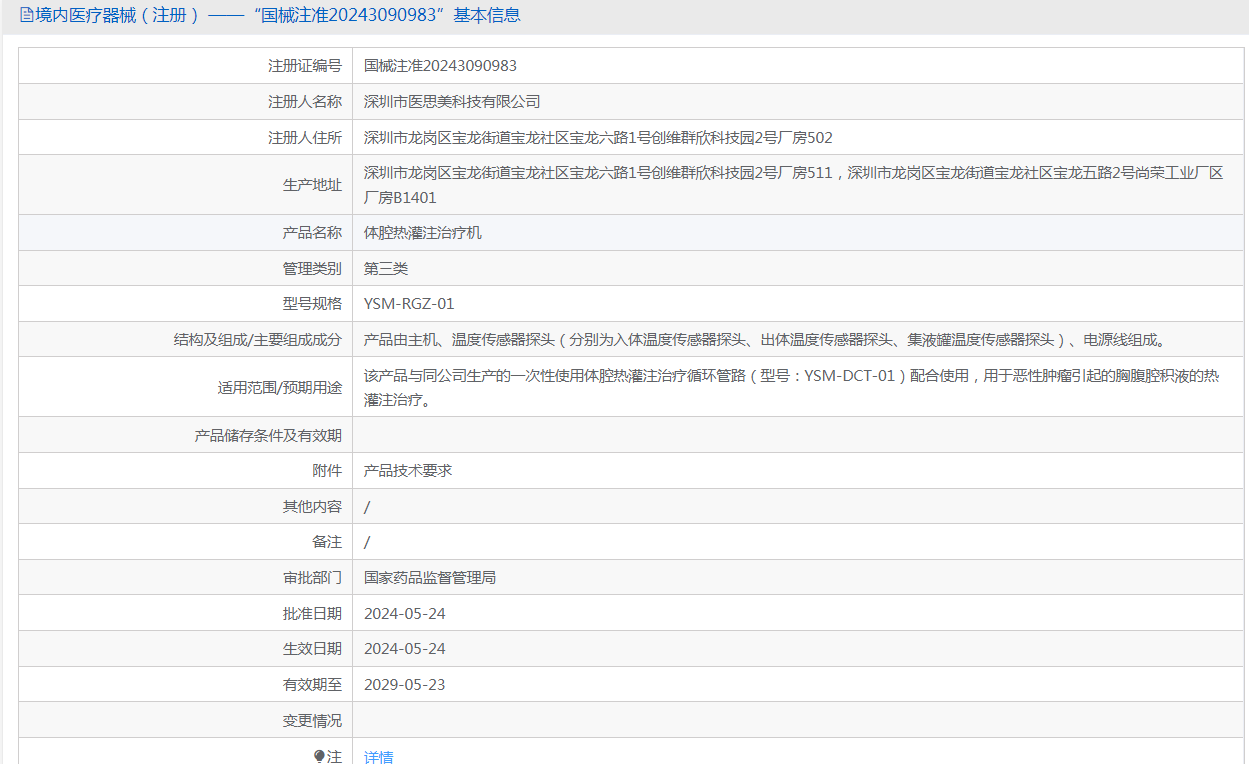The width and height of the screenshot is (1249, 764).
Task: Click the 产品储存条件及有效期 label
Action: tap(268, 435)
